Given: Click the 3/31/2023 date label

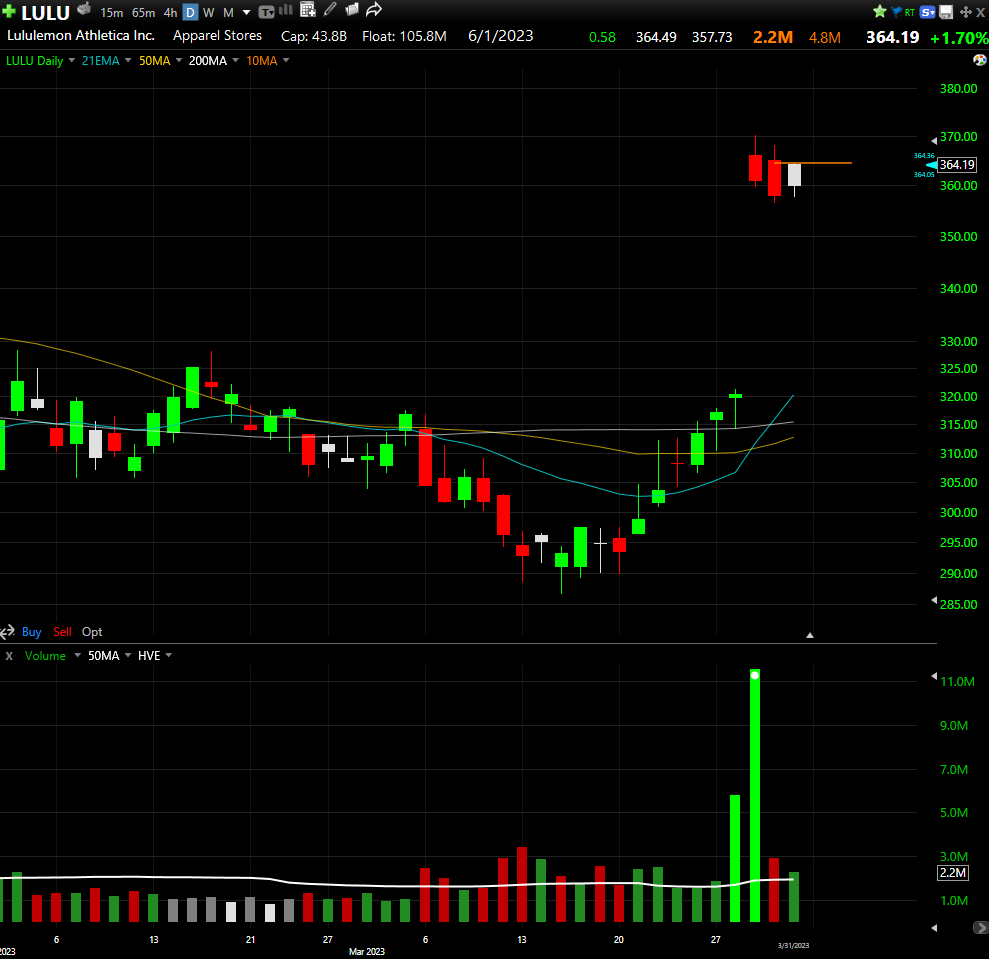Looking at the screenshot, I should click(x=793, y=945).
